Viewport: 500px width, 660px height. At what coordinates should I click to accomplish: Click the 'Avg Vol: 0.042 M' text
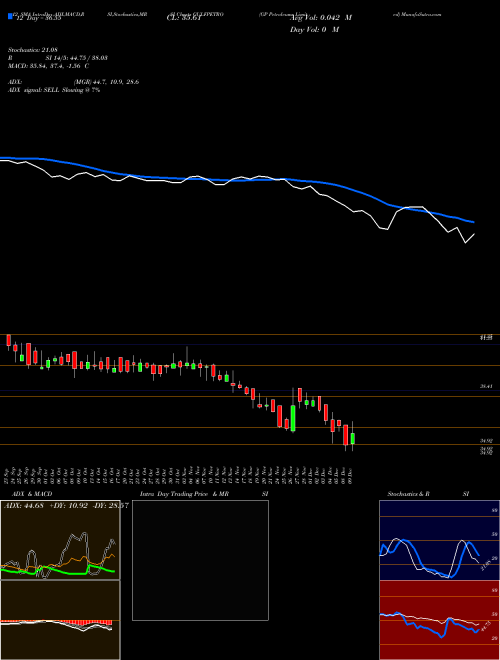pos(321,18)
